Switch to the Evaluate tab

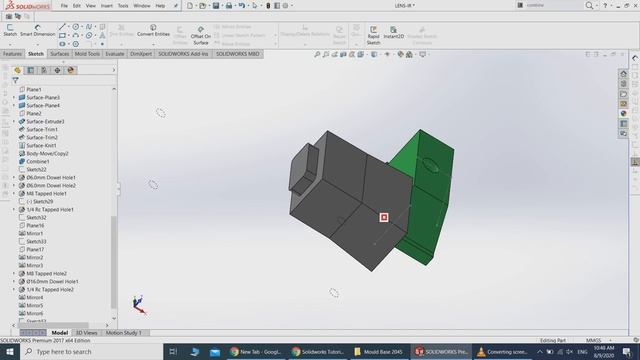tap(115, 54)
